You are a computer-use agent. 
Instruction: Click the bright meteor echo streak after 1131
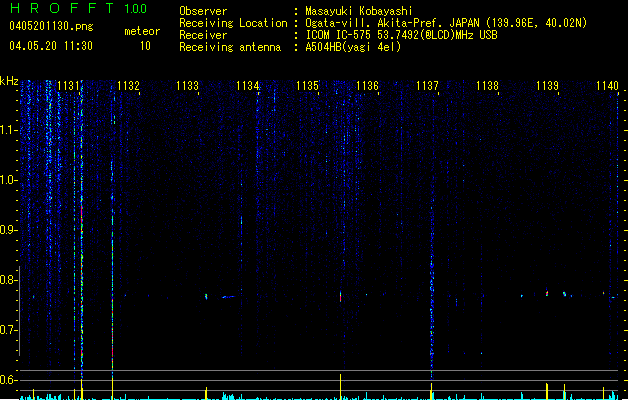point(82,231)
